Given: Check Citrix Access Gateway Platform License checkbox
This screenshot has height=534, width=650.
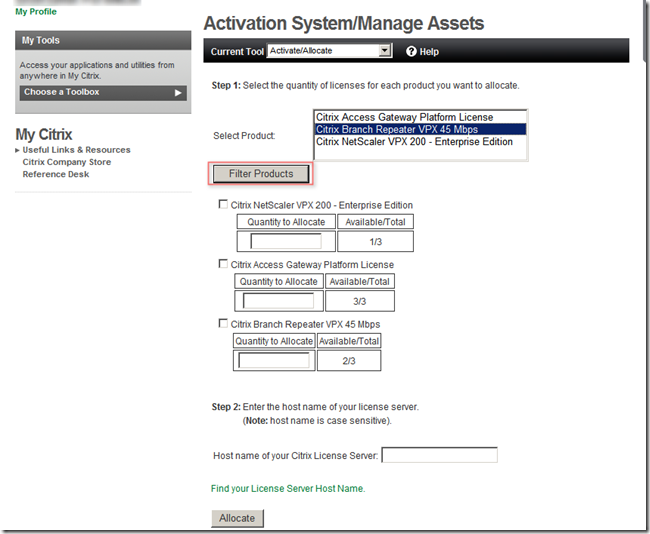Looking at the screenshot, I should tap(223, 264).
